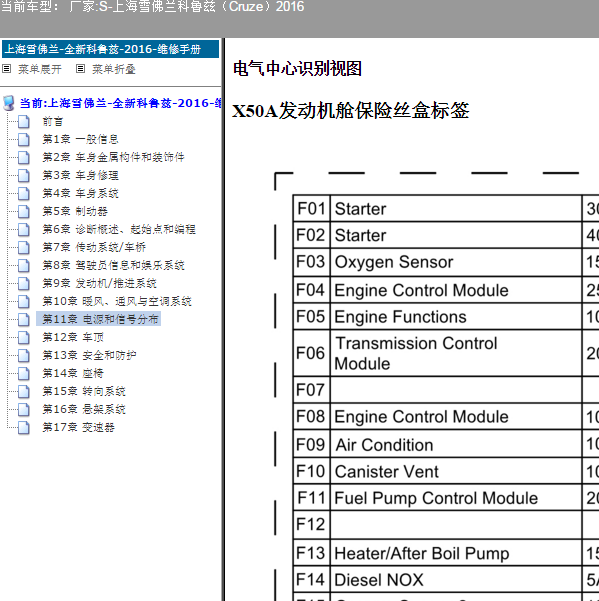Screen dimensions: 599x601
Task: Click page icon beside 第10章 暖风、通风与空调系统
Action: click(x=24, y=302)
